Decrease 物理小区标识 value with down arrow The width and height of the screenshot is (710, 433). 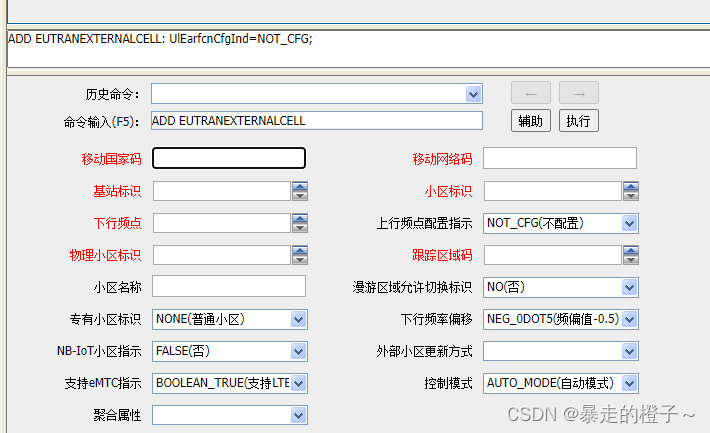click(300, 260)
